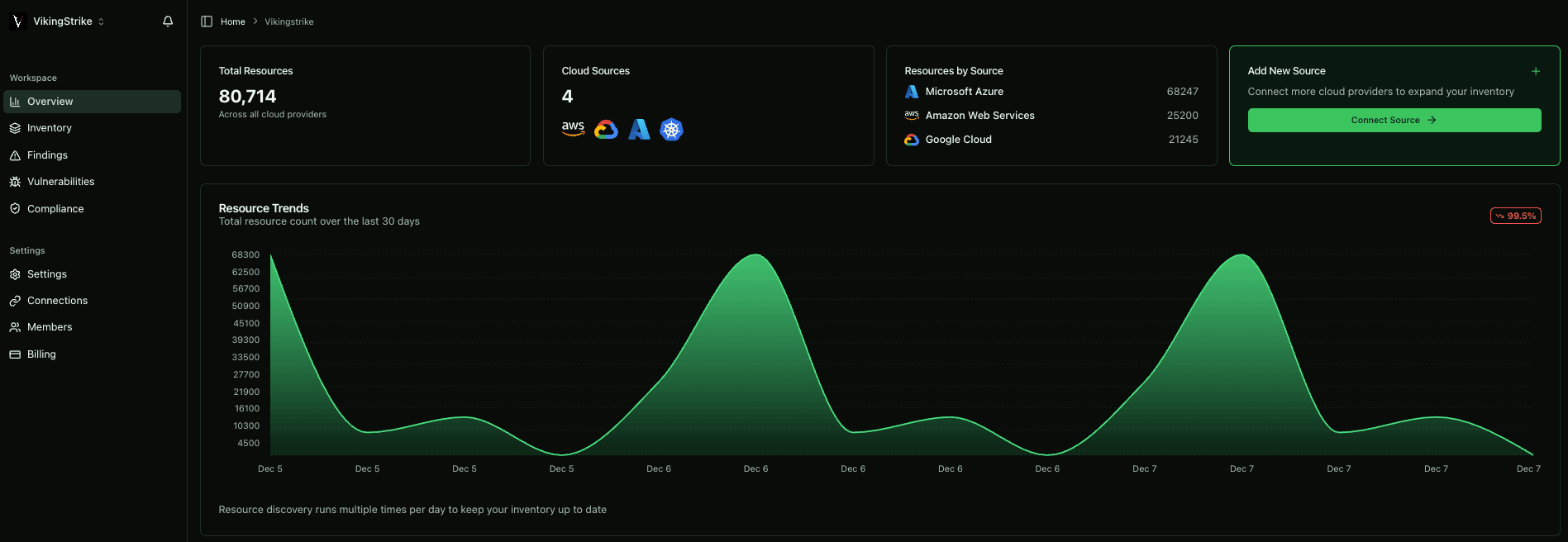1568x542 pixels.
Task: Click the AWS logo in Cloud Sources
Action: coord(573,129)
